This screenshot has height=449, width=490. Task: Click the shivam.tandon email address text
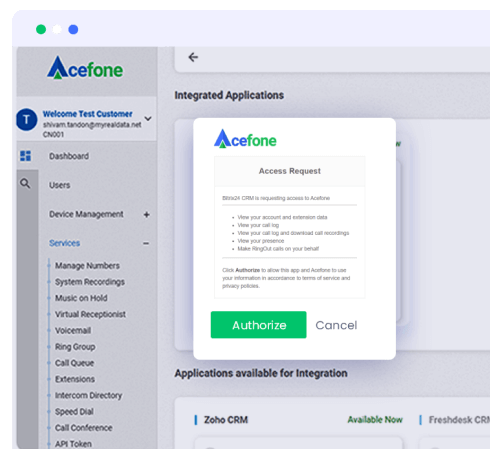click(92, 125)
